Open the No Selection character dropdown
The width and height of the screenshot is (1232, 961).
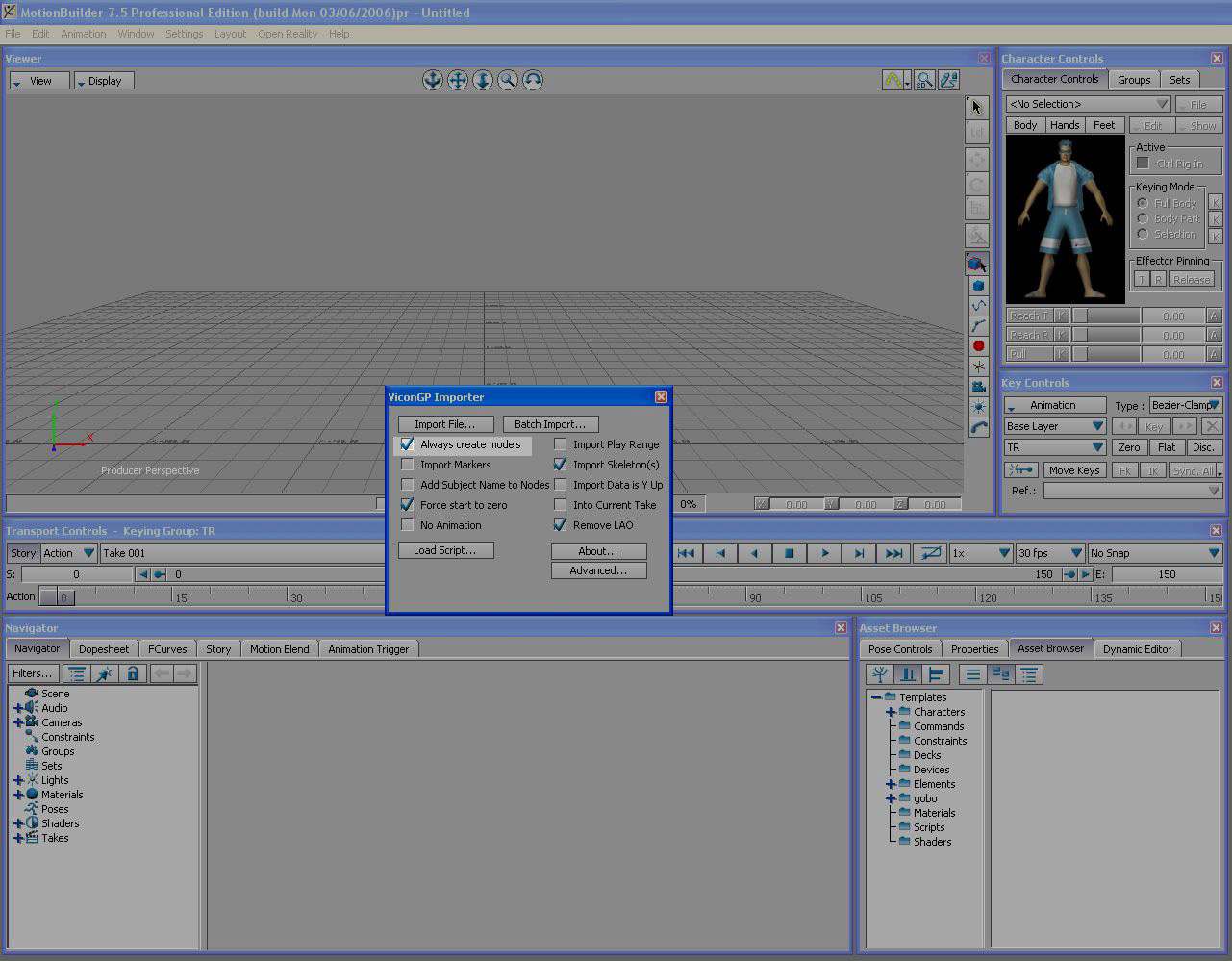coord(1088,104)
